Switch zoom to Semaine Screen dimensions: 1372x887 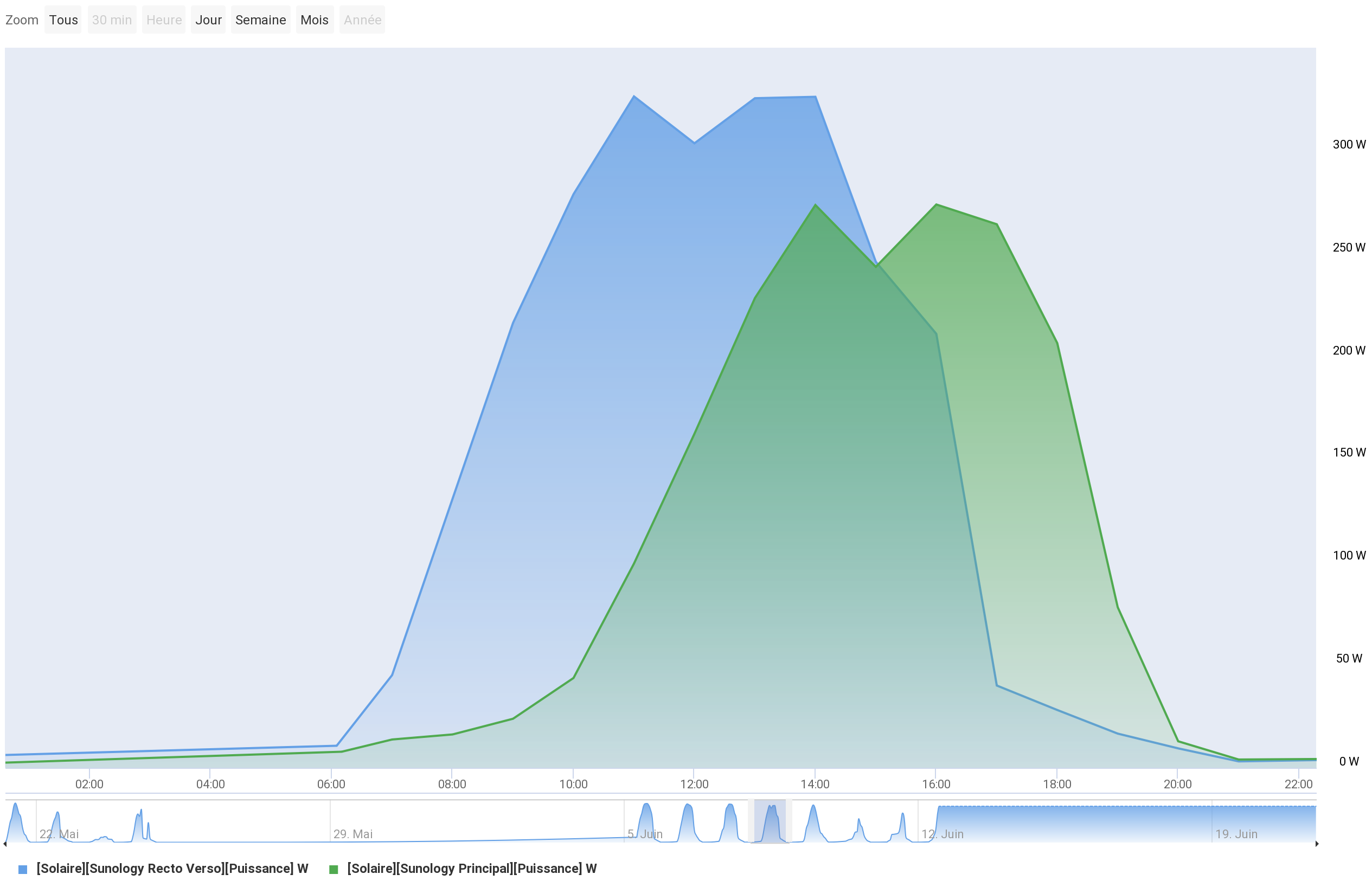point(260,20)
